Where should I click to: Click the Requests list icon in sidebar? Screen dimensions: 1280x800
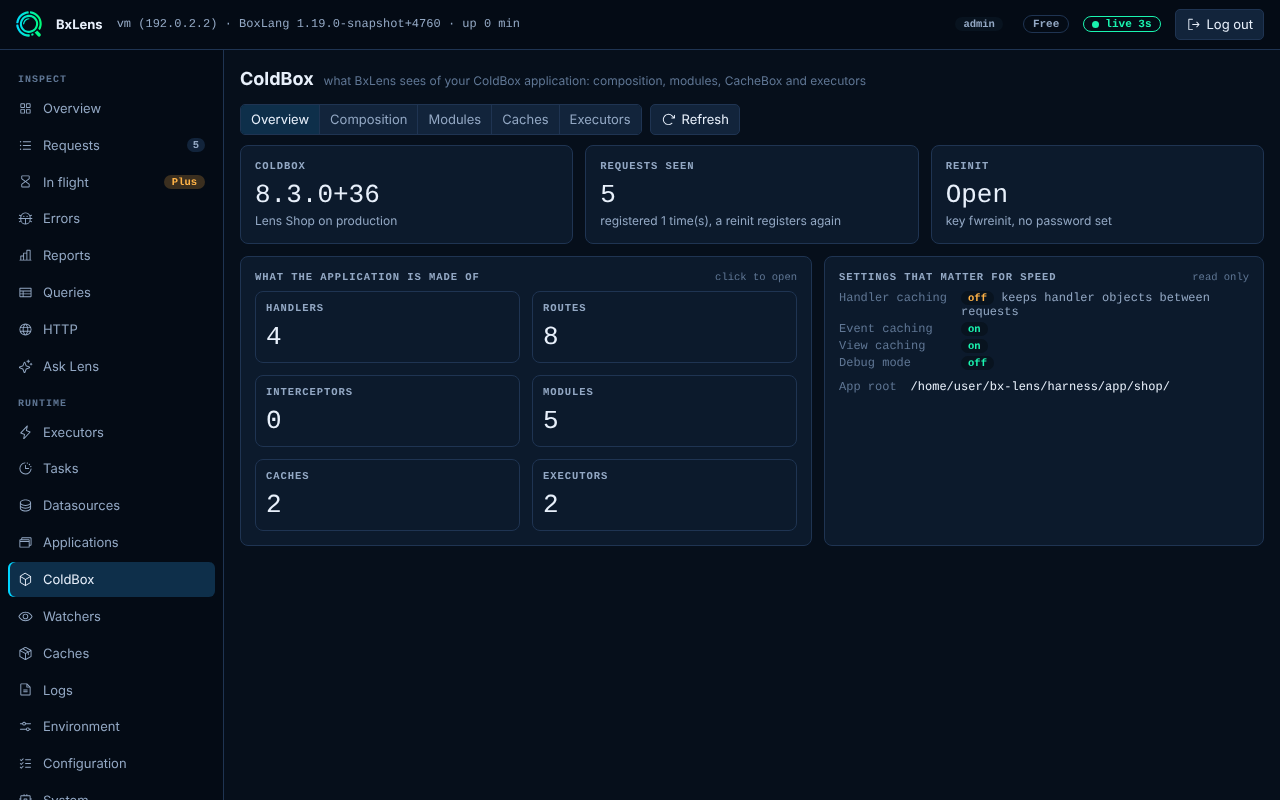coord(26,145)
